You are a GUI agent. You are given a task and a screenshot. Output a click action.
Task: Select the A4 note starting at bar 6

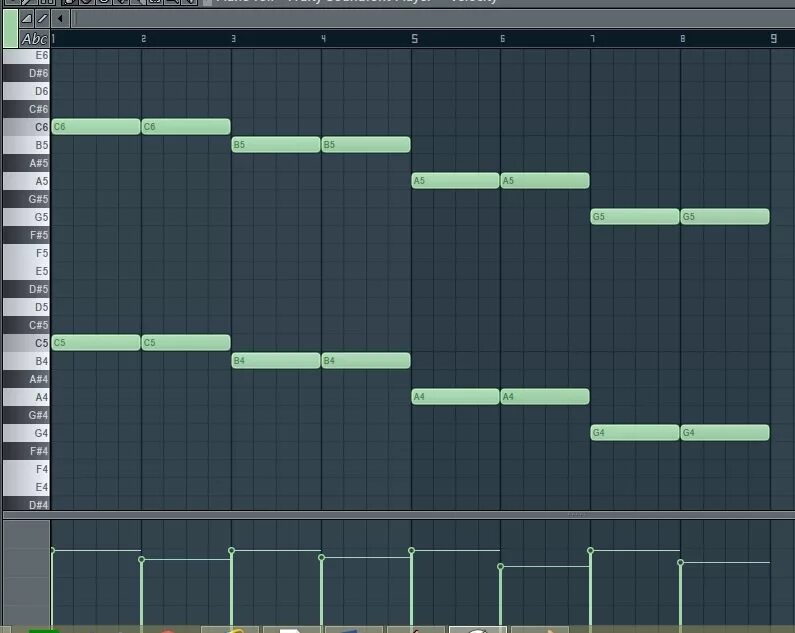(x=545, y=397)
